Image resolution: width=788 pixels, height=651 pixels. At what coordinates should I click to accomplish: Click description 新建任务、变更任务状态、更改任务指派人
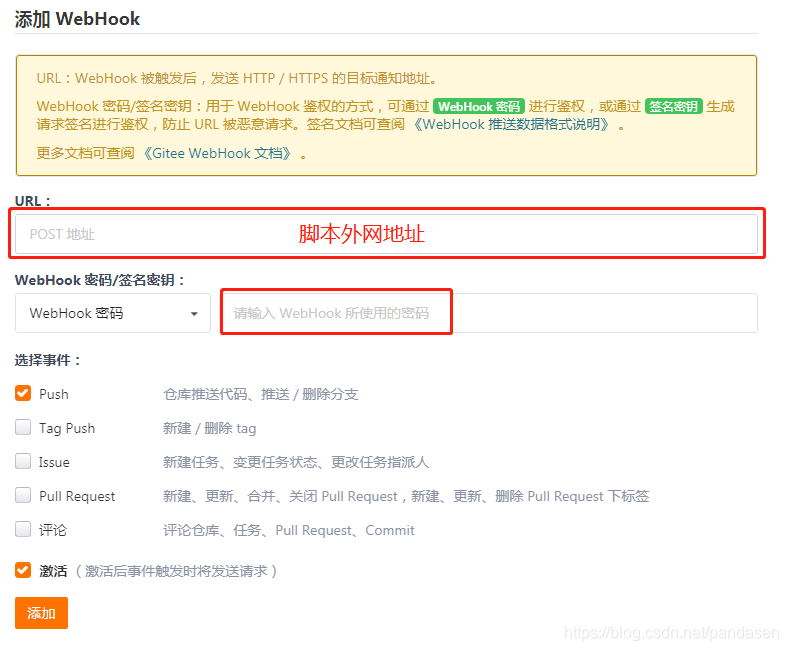[296, 462]
